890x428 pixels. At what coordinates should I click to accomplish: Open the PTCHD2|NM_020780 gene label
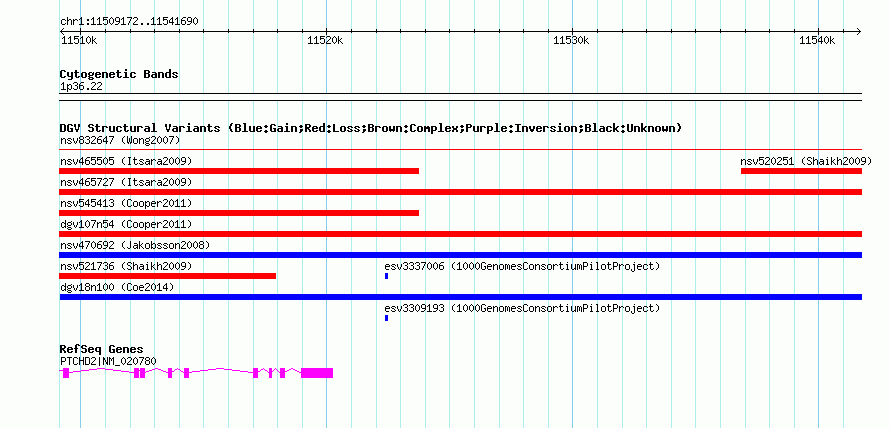point(108,362)
